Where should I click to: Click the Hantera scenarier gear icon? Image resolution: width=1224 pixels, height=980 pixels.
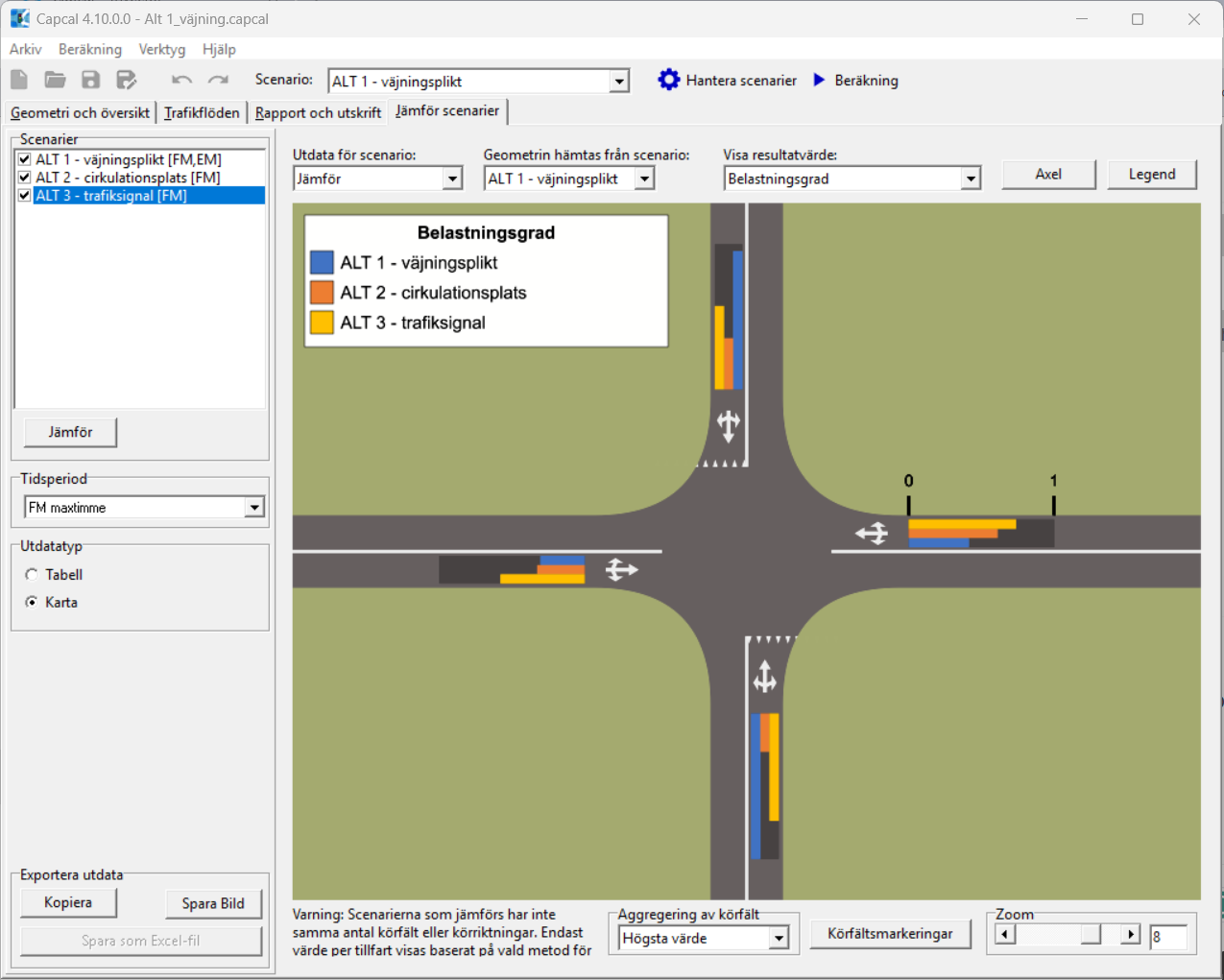point(668,80)
